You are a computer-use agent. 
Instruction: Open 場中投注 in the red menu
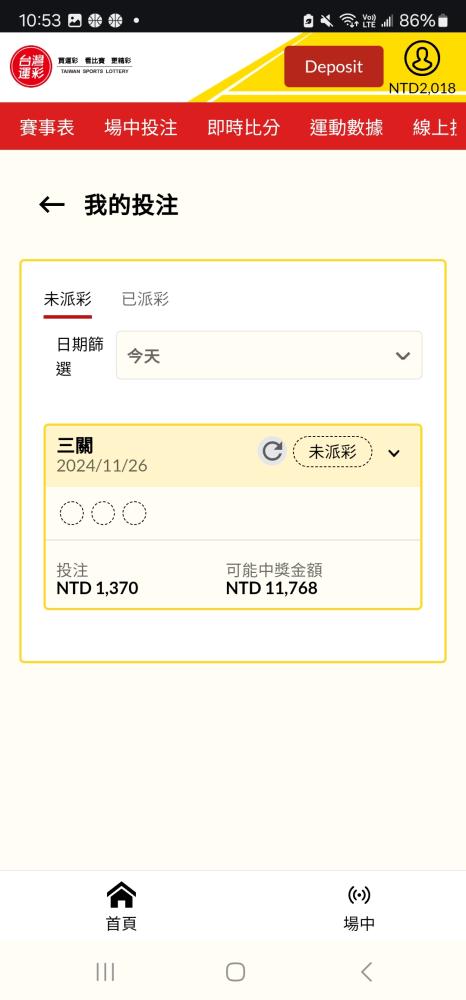tap(140, 127)
